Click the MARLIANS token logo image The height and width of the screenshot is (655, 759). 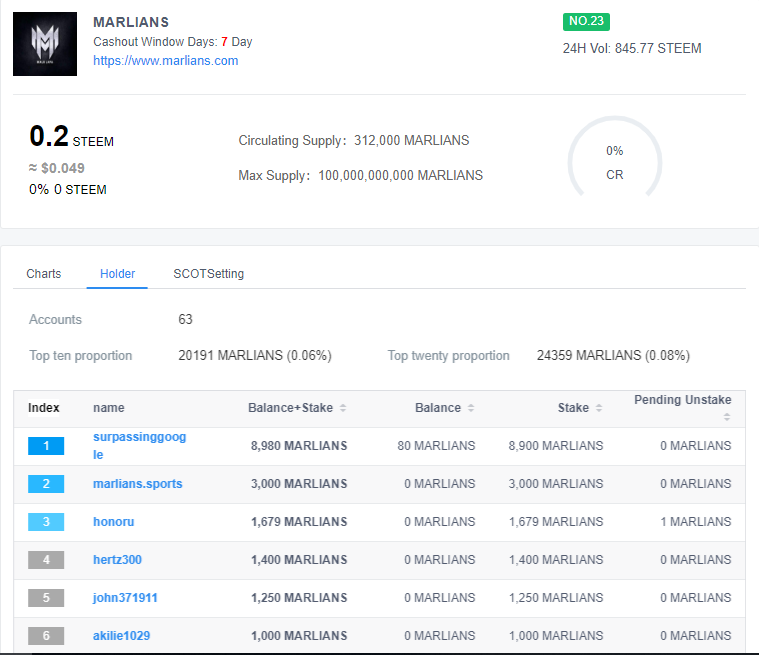click(x=45, y=44)
